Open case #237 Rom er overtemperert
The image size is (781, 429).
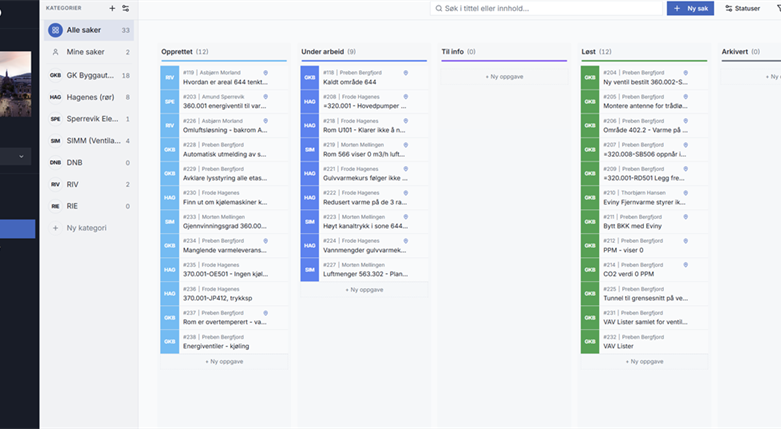[224, 317]
